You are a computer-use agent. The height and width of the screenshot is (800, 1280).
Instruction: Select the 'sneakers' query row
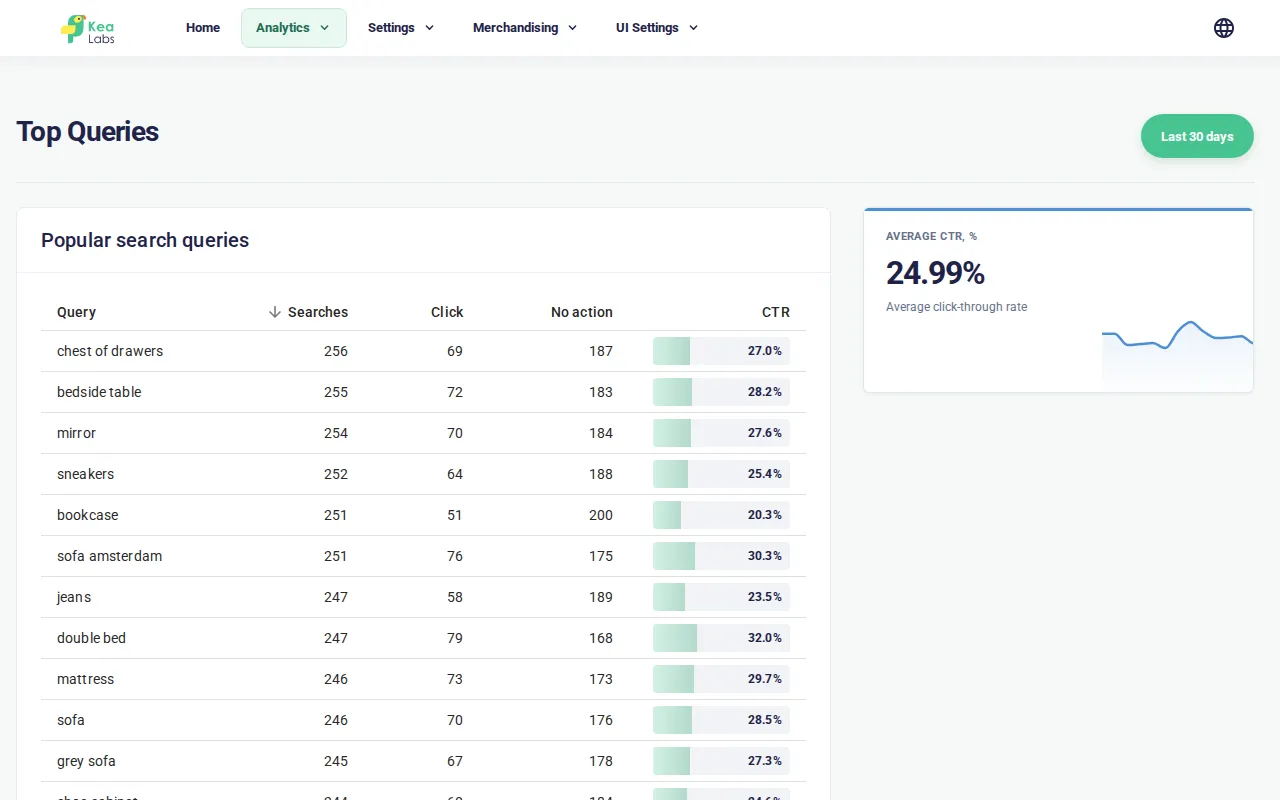pos(423,474)
